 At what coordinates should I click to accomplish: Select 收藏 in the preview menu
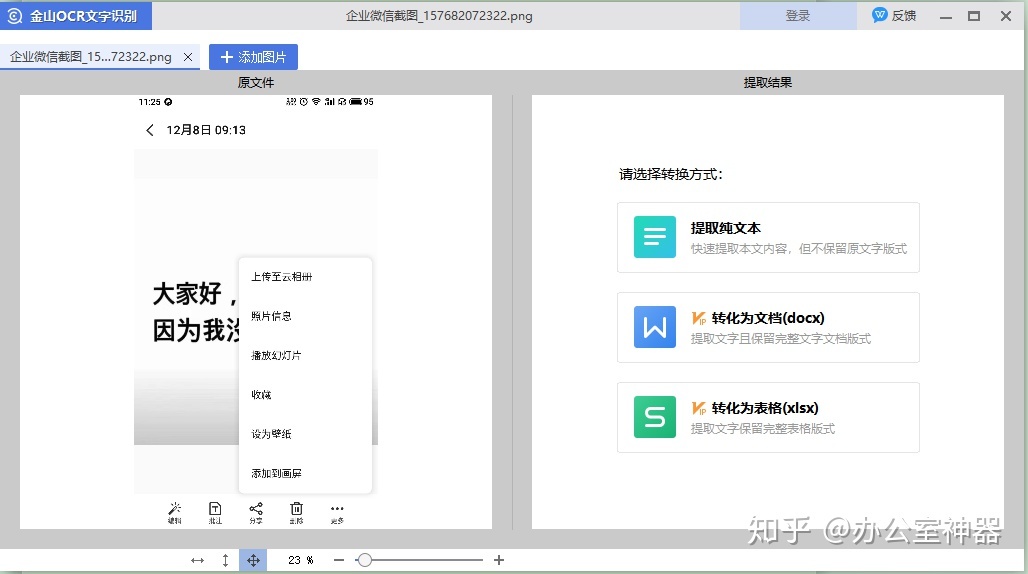tap(261, 394)
